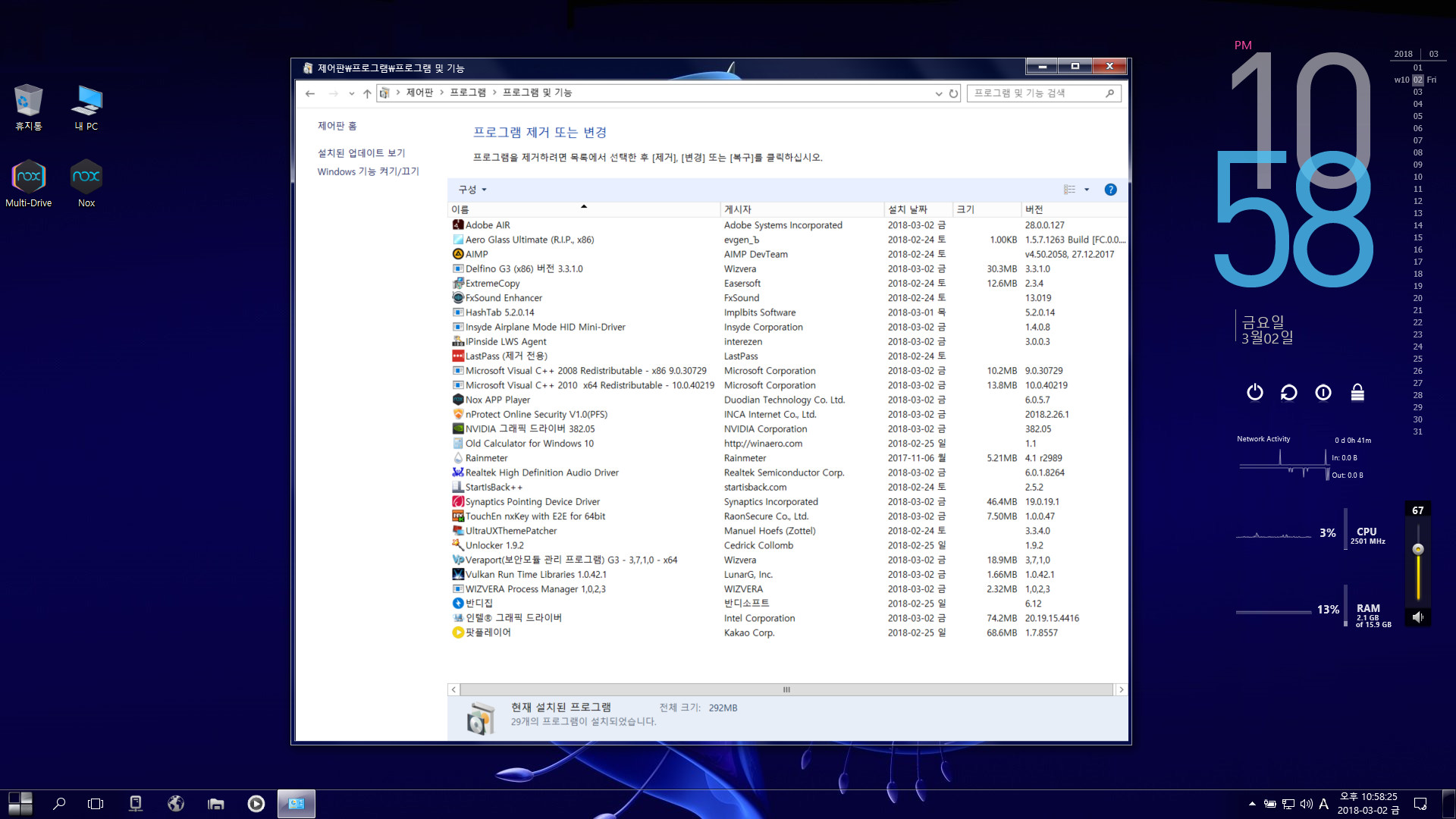Image resolution: width=1456 pixels, height=819 pixels.
Task: Sort by 버전 column header
Action: coord(1074,209)
